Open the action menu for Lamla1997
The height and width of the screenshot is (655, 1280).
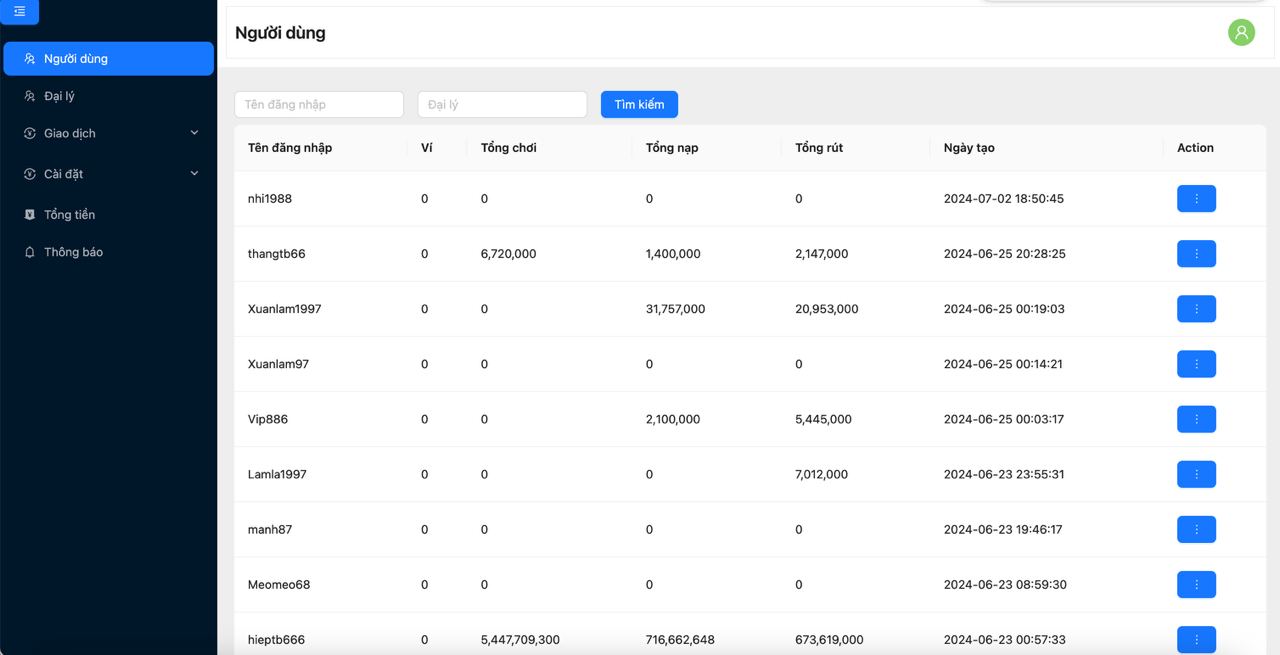pos(1196,474)
